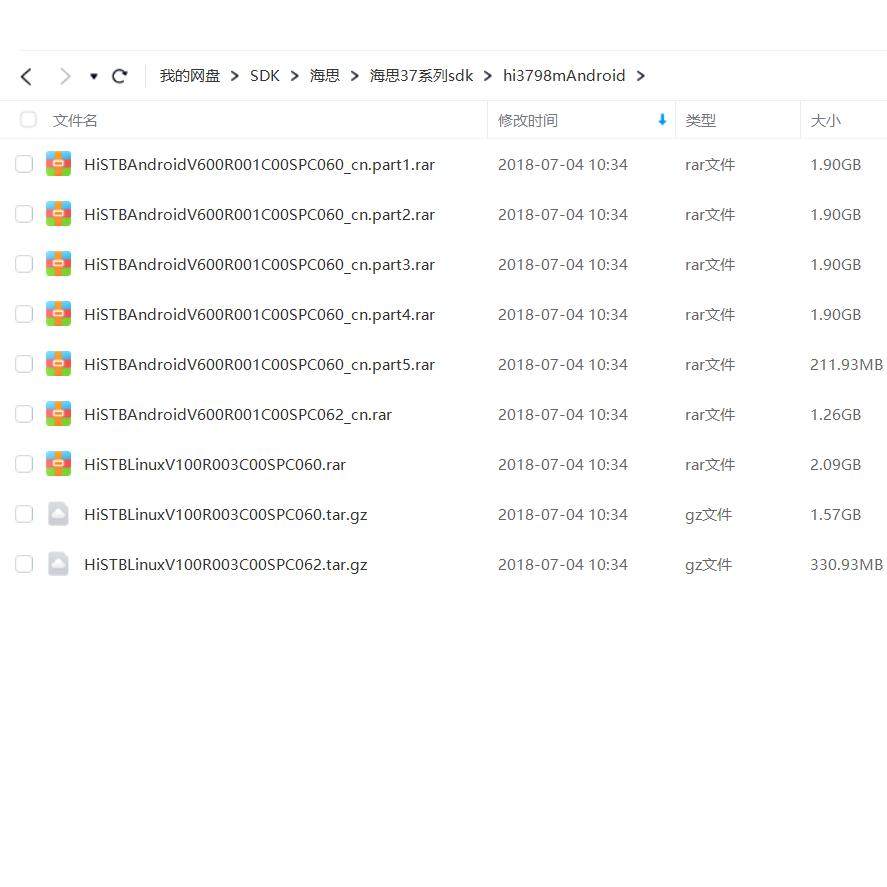
Task: Check the box for SPC060.tar.gz
Action: tap(24, 514)
